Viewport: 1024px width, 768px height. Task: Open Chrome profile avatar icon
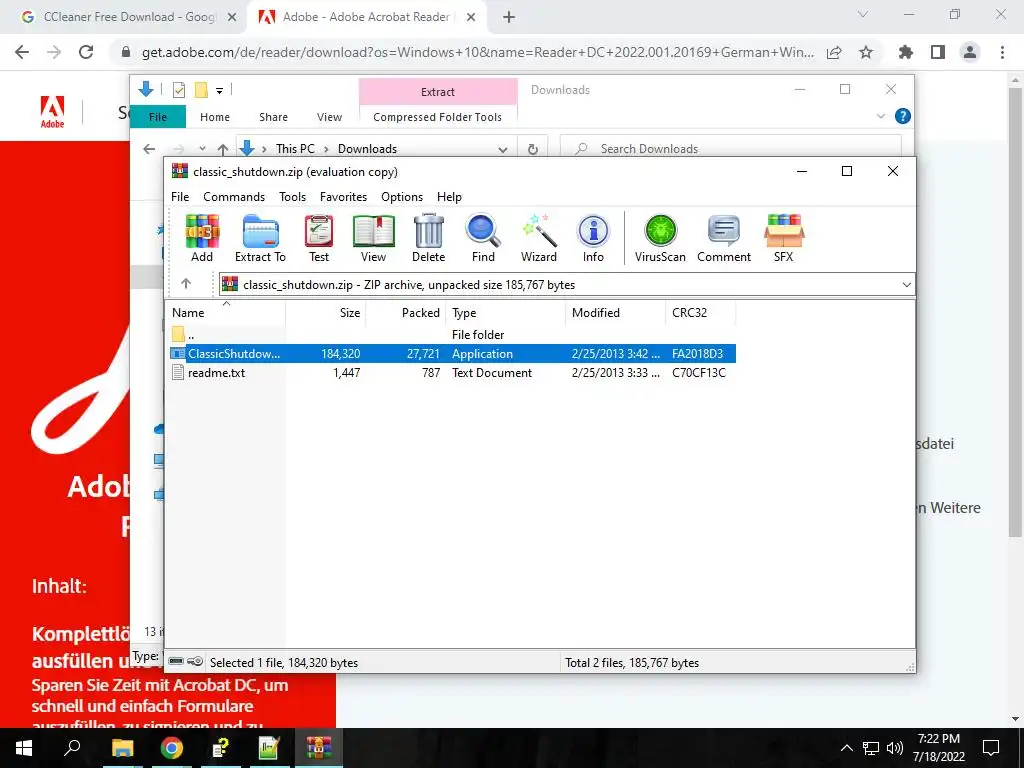[970, 52]
